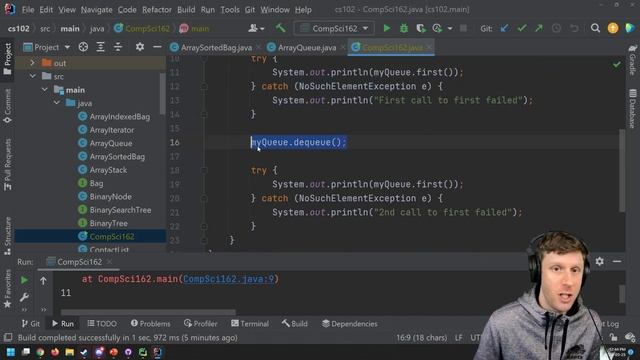Open the Git tool window button
Viewport: 640px width, 360px height.
31,324
